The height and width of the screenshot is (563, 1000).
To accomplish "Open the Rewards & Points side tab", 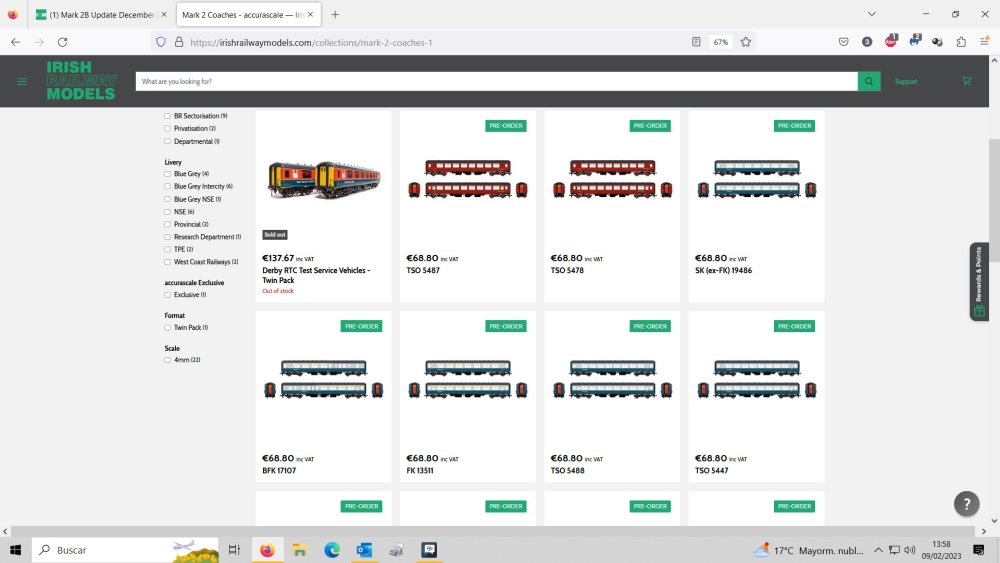I will pyautogui.click(x=979, y=281).
